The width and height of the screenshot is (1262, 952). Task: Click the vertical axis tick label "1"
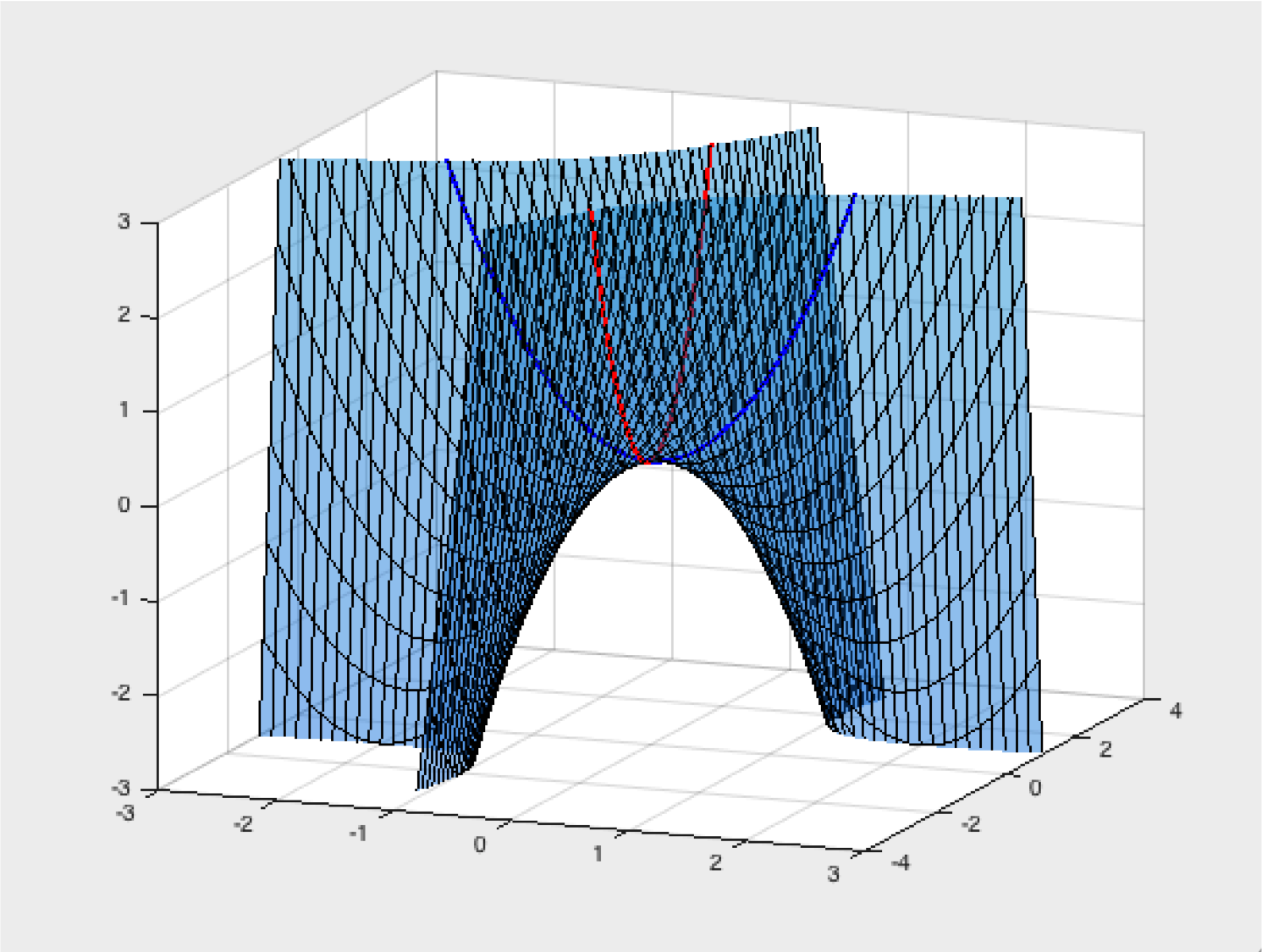(x=124, y=410)
